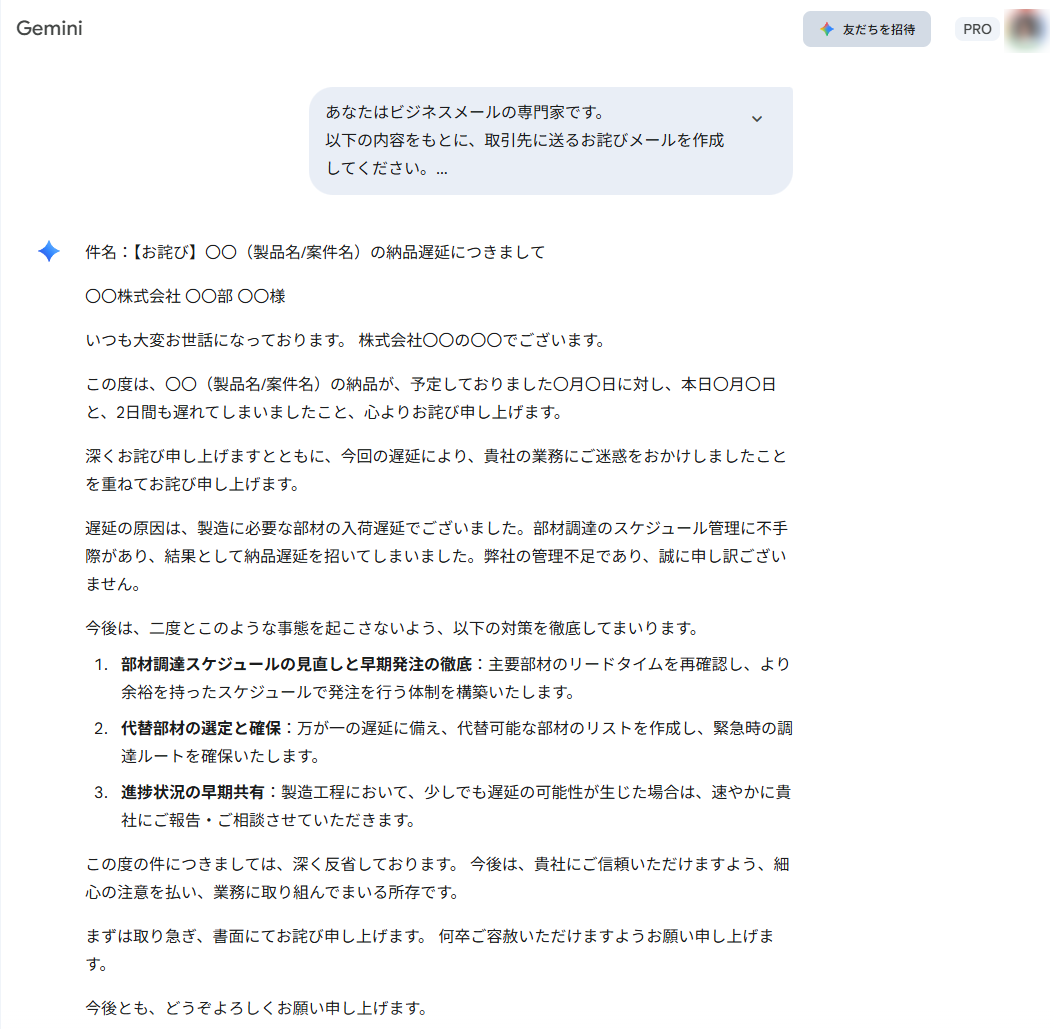The height and width of the screenshot is (1029, 1053).
Task: Click the PRO badge
Action: pos(977,30)
